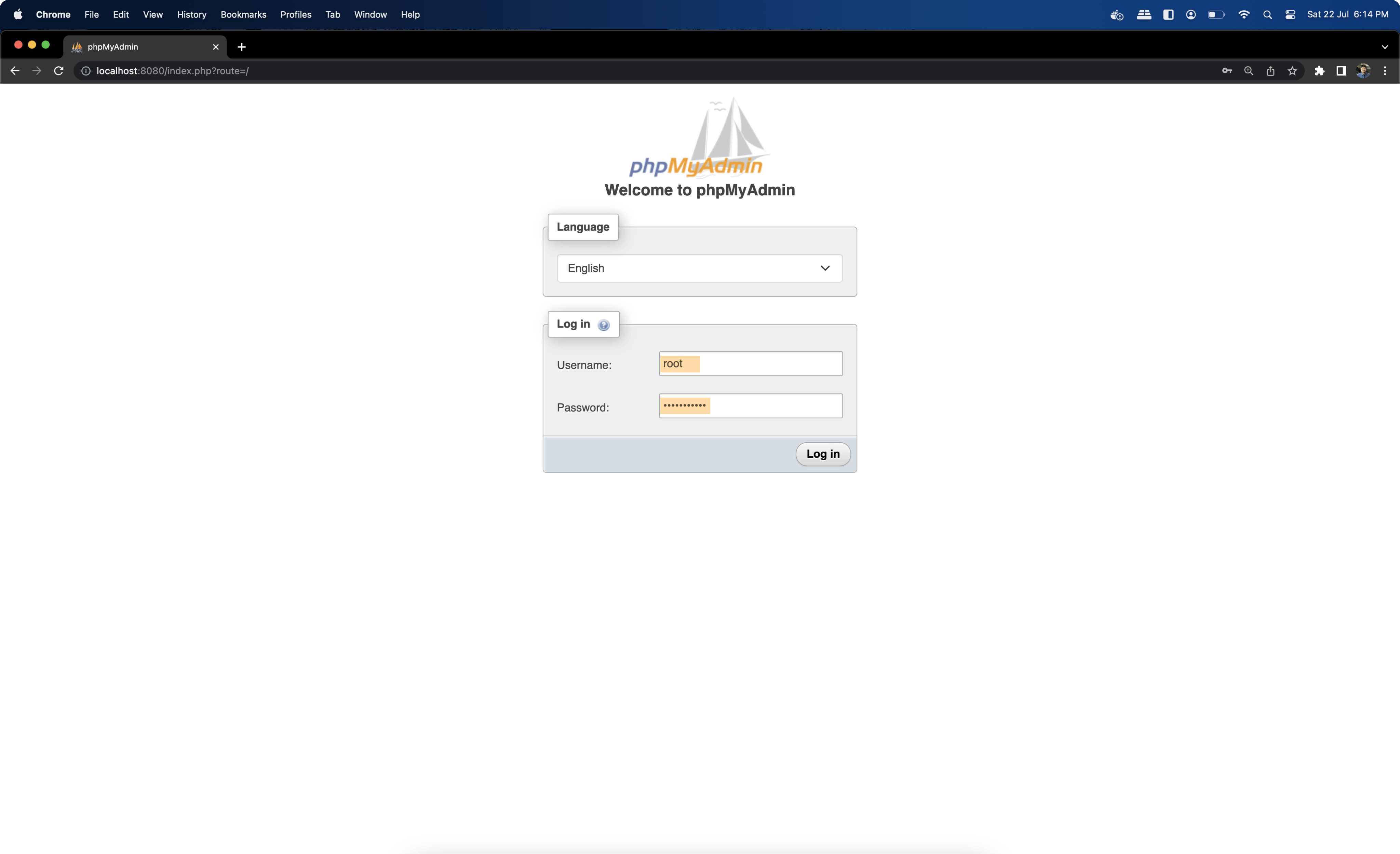
Task: Click the half-filled square menu bar icon
Action: [x=1168, y=14]
